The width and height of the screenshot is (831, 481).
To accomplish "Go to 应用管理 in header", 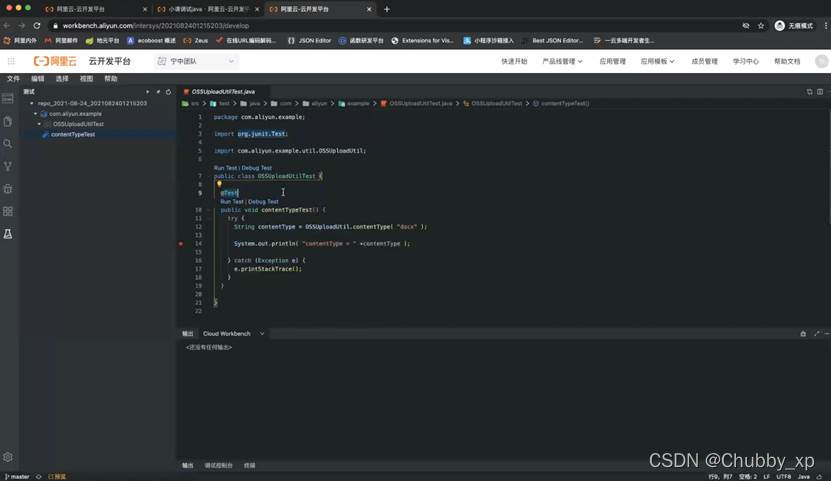I will coord(613,61).
